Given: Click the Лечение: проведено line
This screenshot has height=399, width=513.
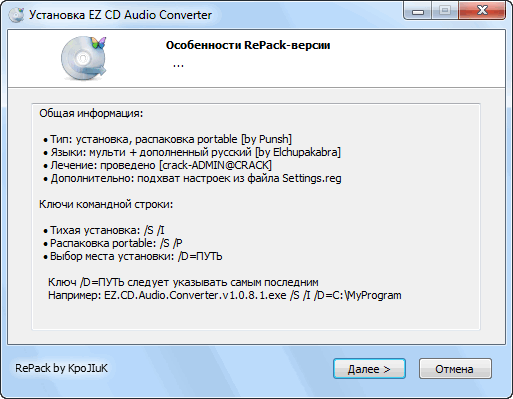Looking at the screenshot, I should coord(157,165).
